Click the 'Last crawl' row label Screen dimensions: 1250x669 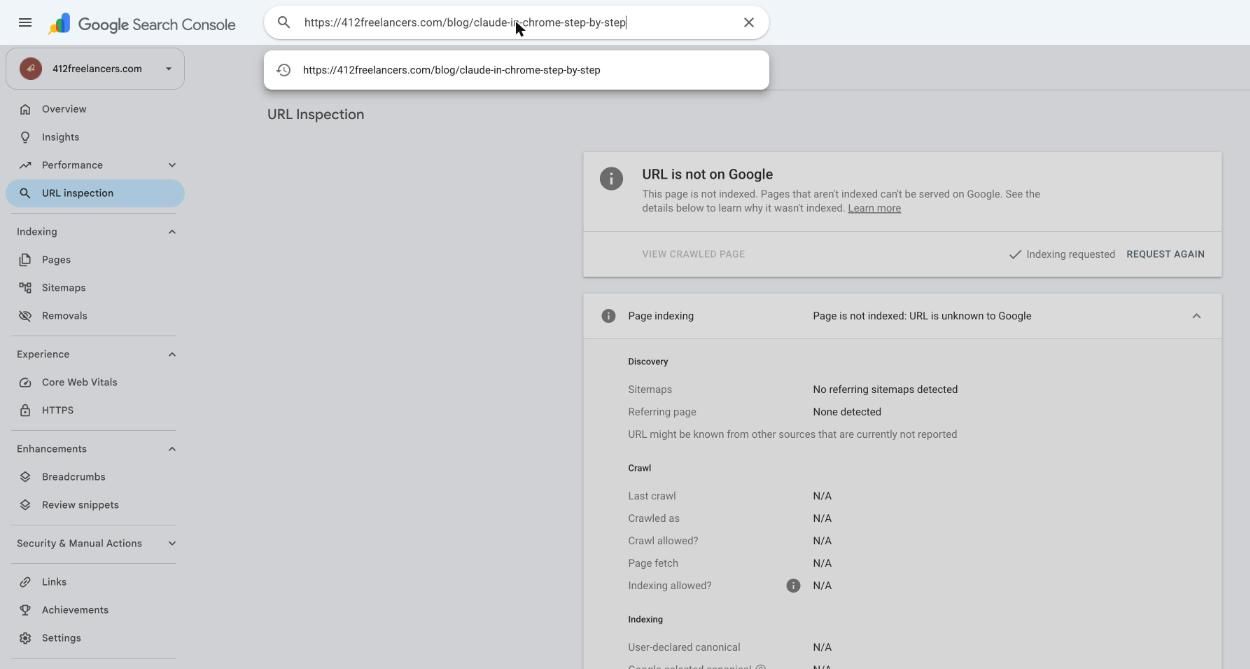(652, 496)
